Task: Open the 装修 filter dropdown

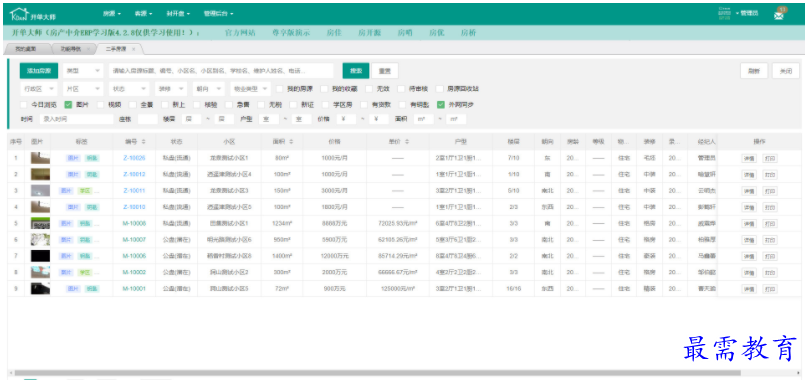Action: coord(171,88)
